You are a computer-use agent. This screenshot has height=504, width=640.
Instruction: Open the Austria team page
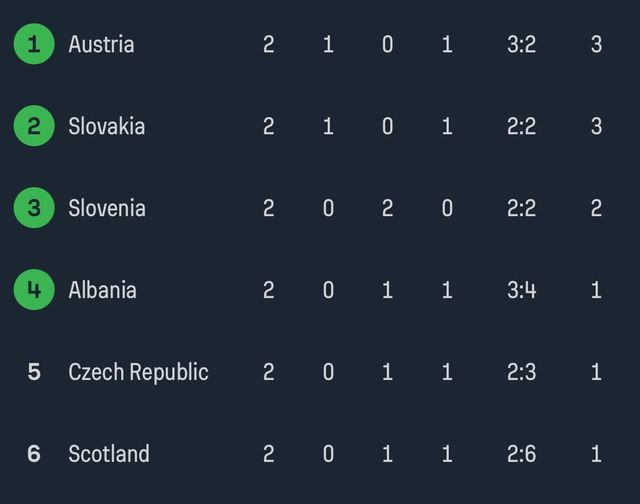click(x=101, y=44)
